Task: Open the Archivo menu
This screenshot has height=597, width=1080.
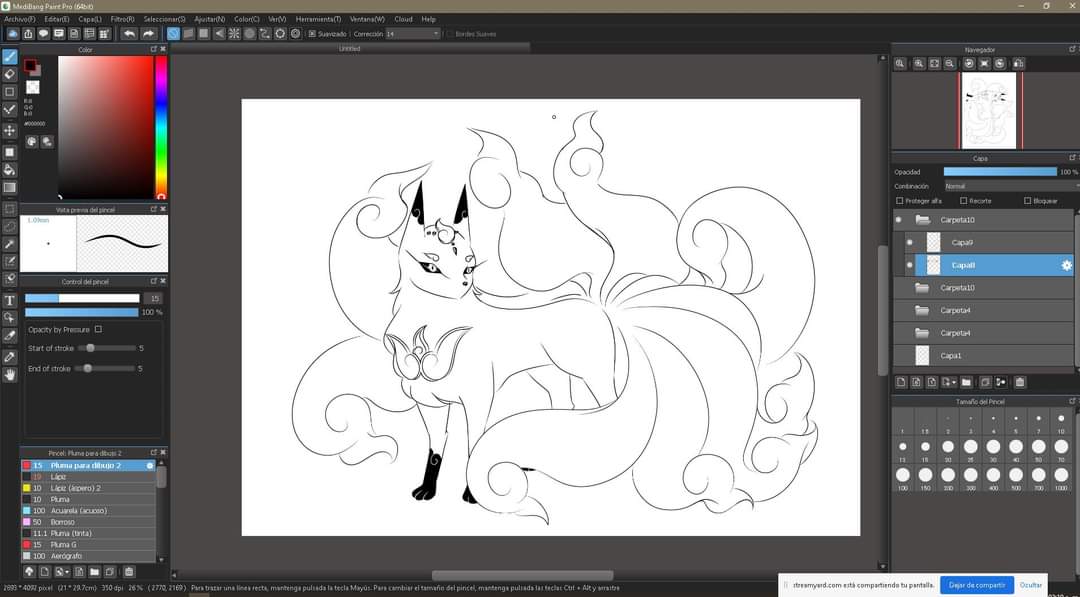Action: coord(19,19)
